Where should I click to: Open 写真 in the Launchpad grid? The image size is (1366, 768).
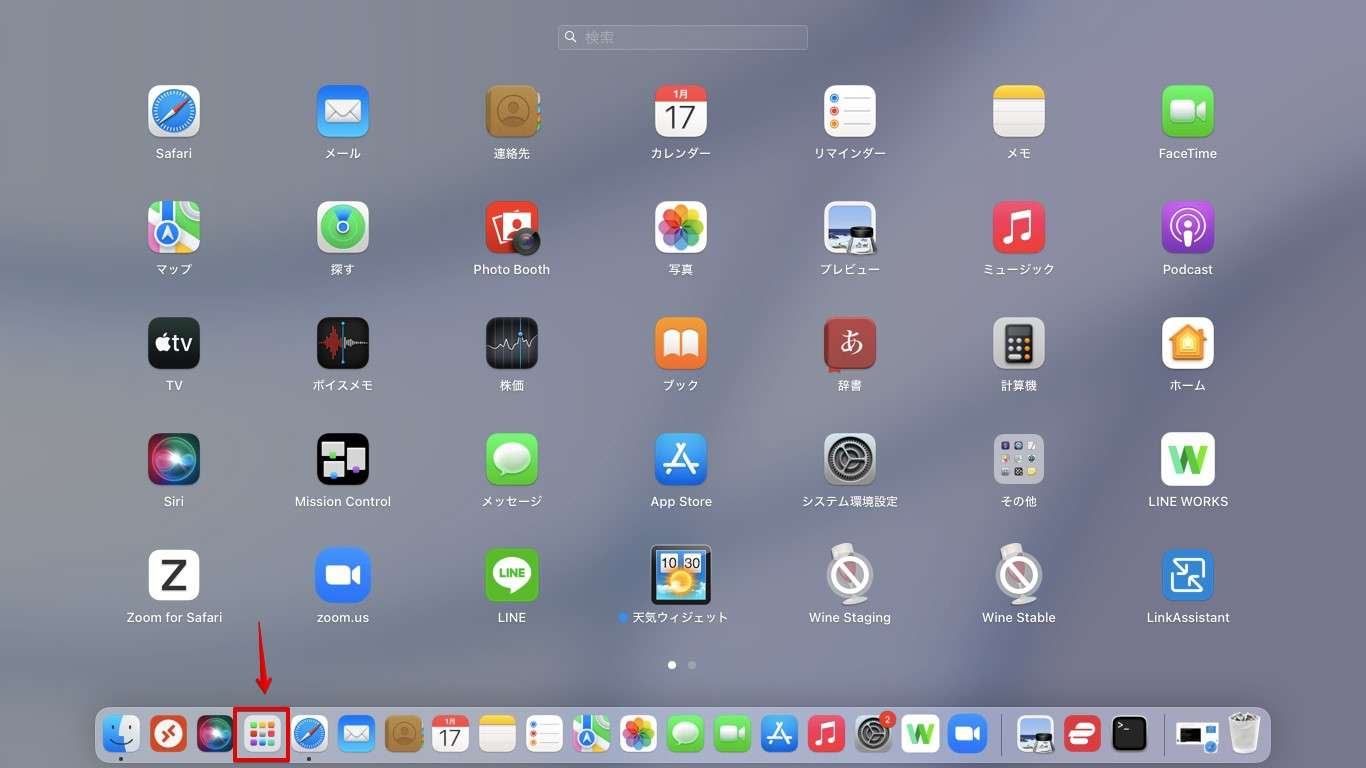(x=681, y=227)
